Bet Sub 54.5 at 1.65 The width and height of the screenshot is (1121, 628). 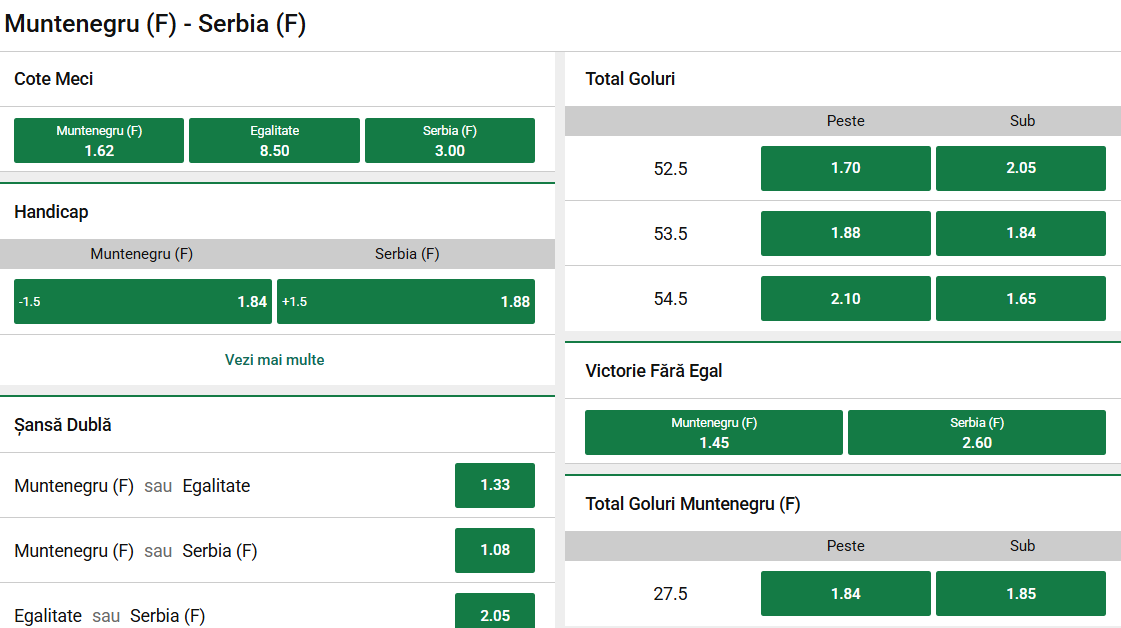pos(1020,298)
